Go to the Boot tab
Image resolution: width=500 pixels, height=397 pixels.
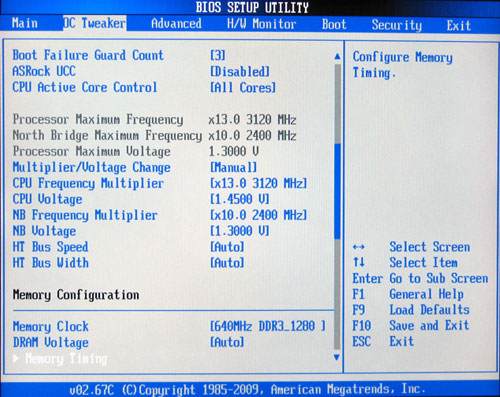(x=334, y=25)
